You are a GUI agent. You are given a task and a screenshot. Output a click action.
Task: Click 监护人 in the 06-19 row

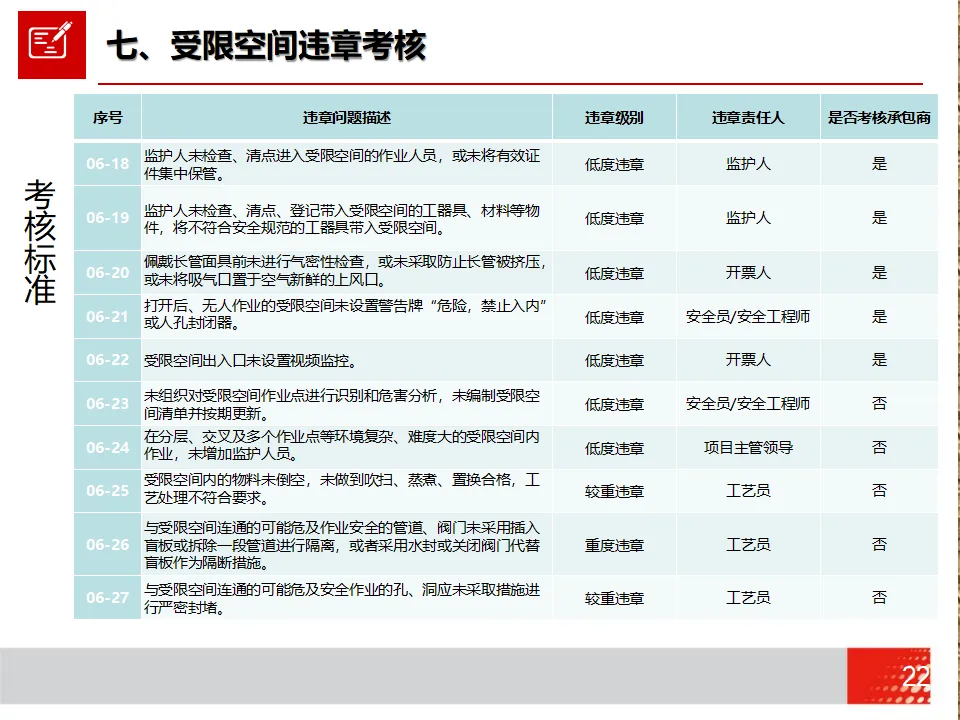click(748, 218)
